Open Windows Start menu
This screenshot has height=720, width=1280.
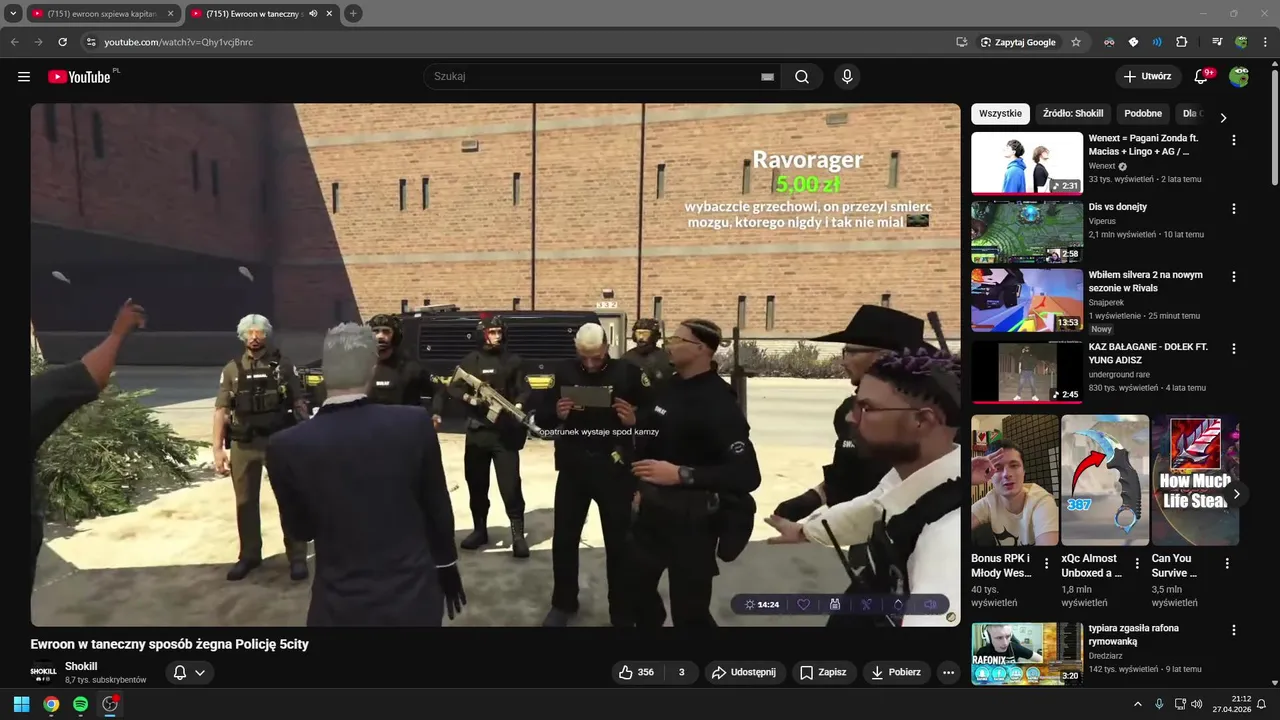coord(21,704)
